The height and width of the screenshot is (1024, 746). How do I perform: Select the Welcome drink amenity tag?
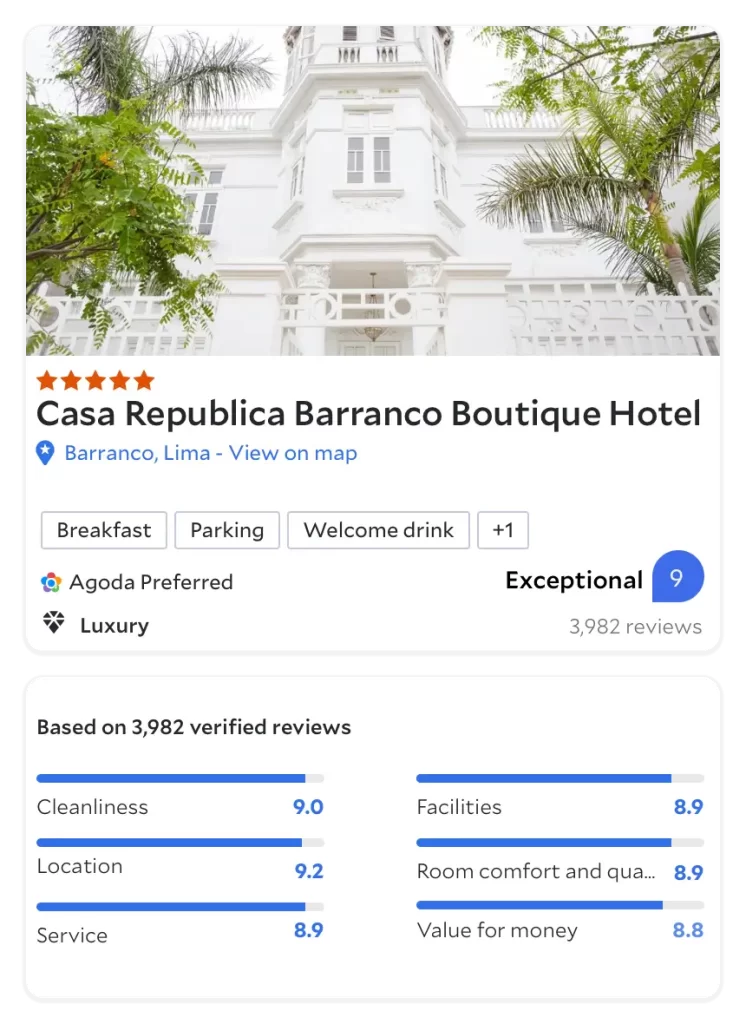pyautogui.click(x=378, y=530)
